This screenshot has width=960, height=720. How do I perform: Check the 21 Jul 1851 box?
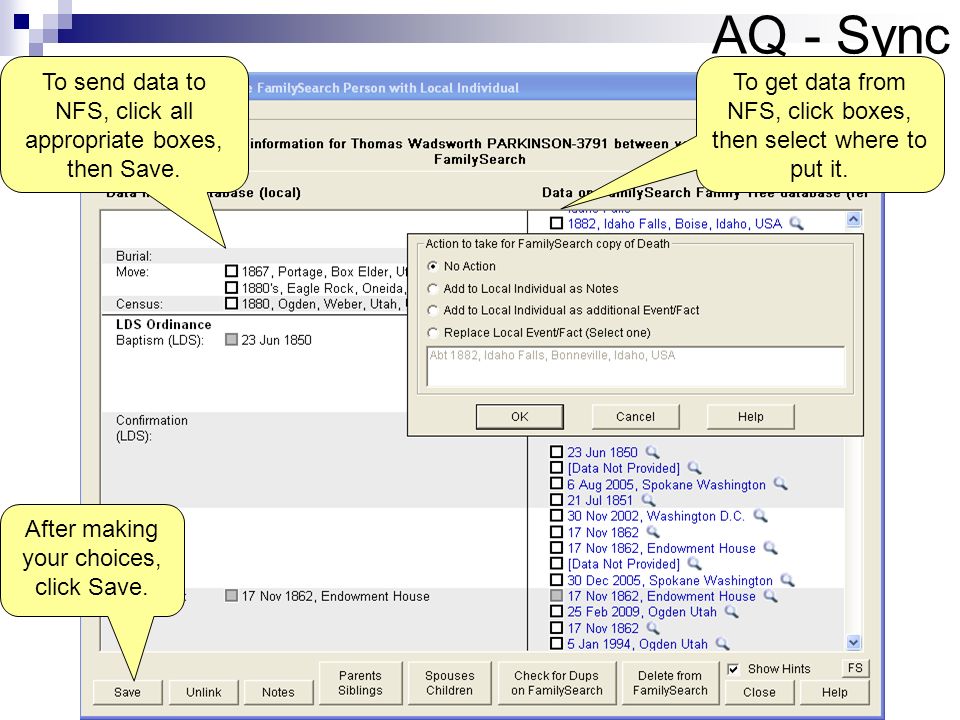coord(556,500)
